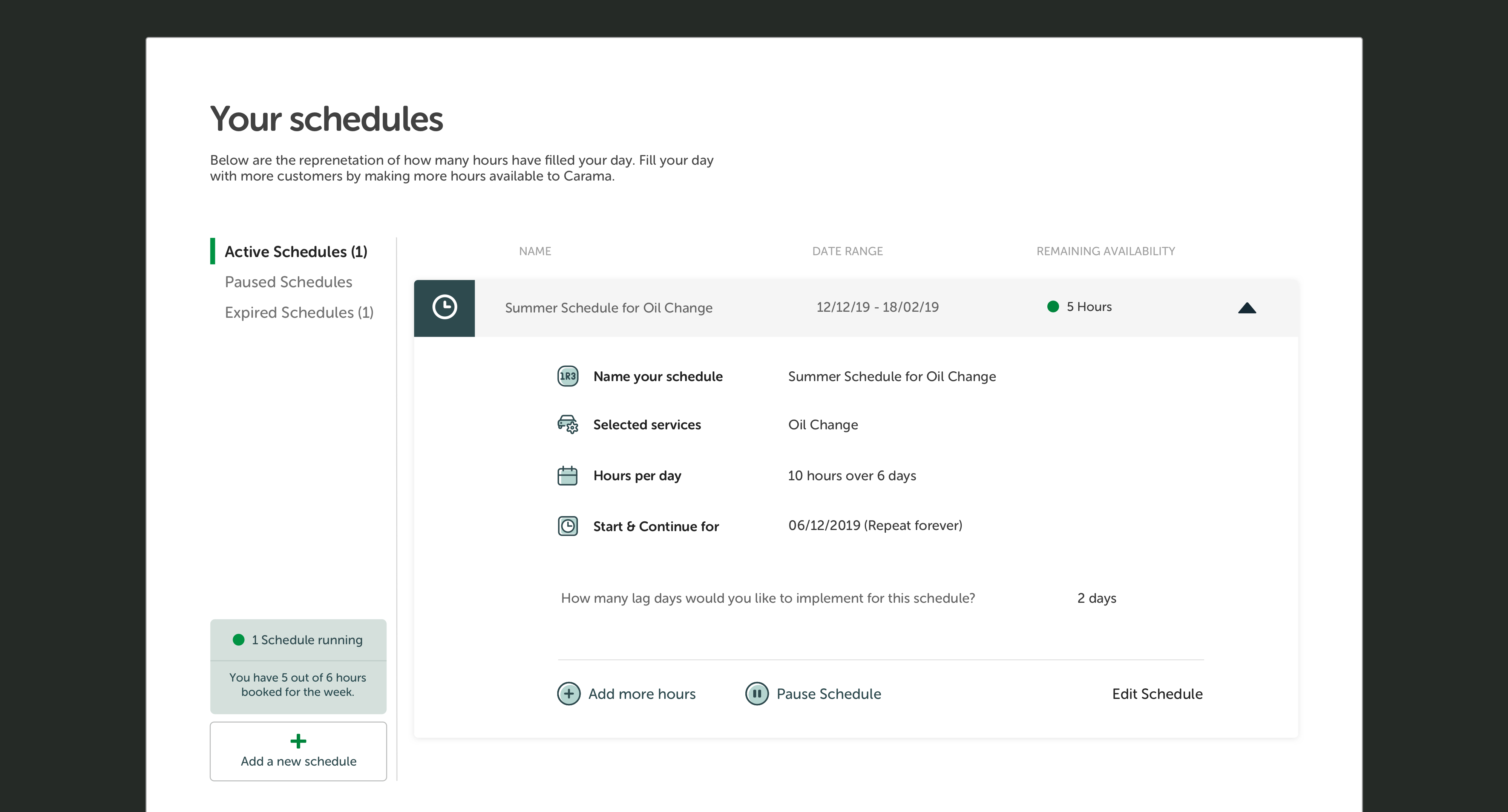The width and height of the screenshot is (1508, 812).
Task: Click the 10 hours over 6 days value
Action: pos(852,475)
